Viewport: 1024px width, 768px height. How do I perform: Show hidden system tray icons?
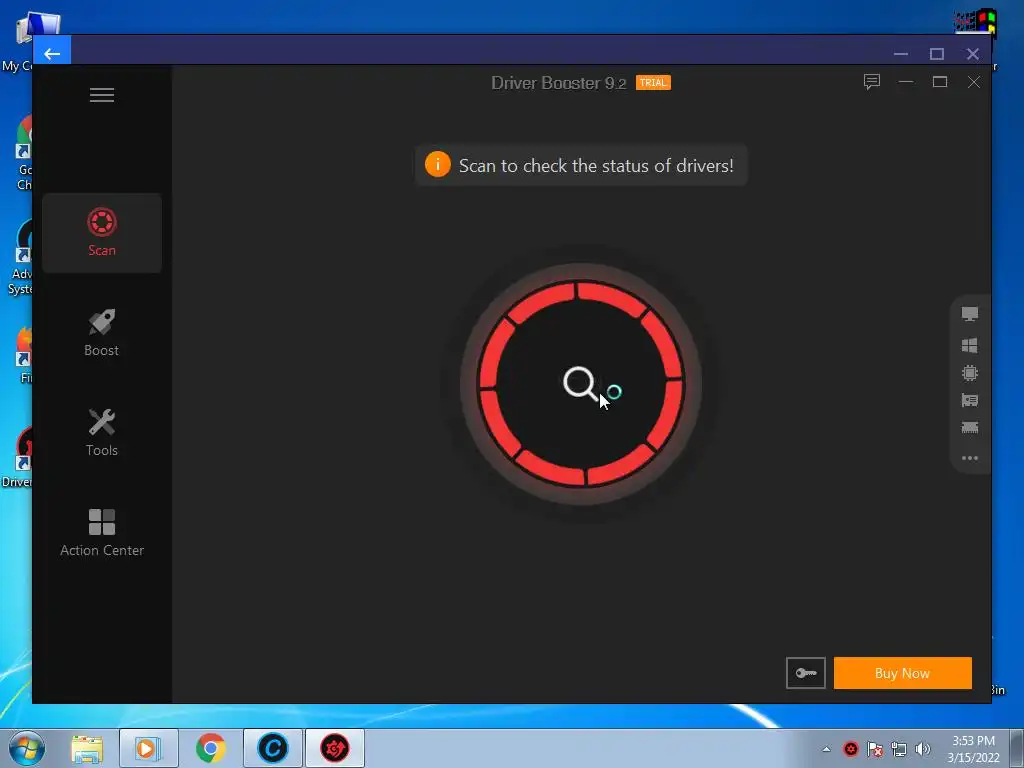(826, 750)
